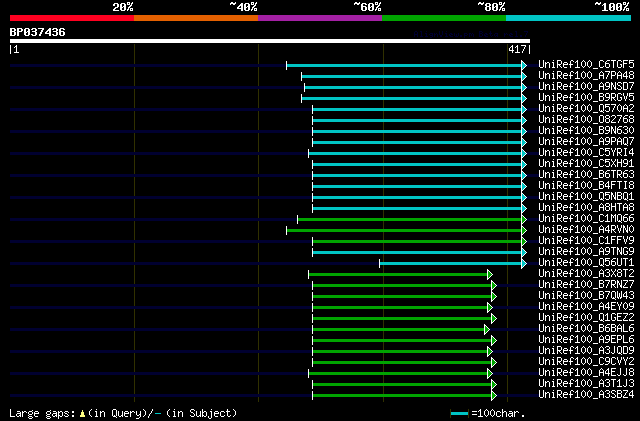Select the UniRef100_B6TR63 entry
This screenshot has width=640, height=421.
pyautogui.click(x=586, y=175)
